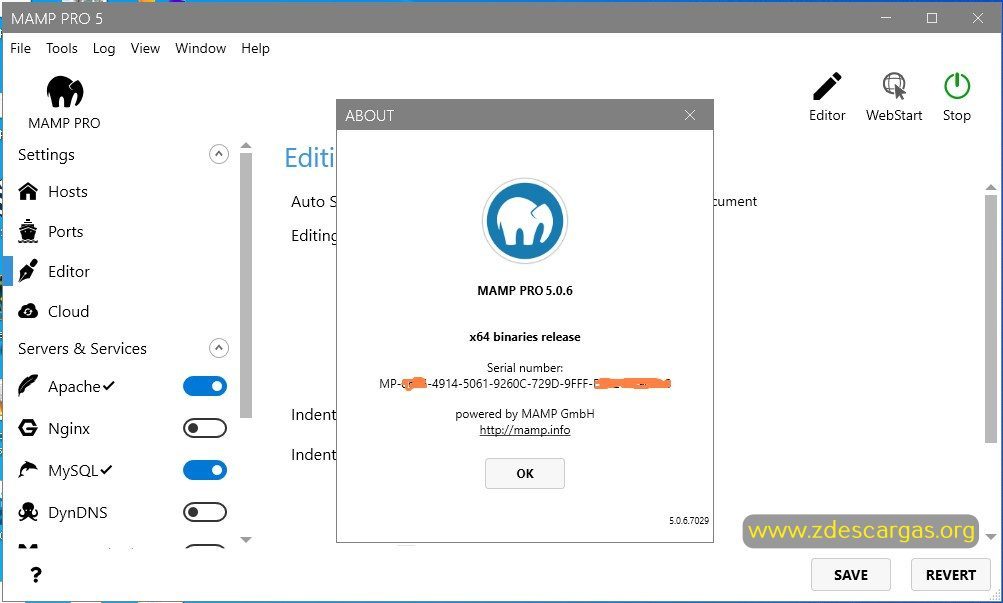
Task: Select the Ports ship icon
Action: [x=28, y=231]
